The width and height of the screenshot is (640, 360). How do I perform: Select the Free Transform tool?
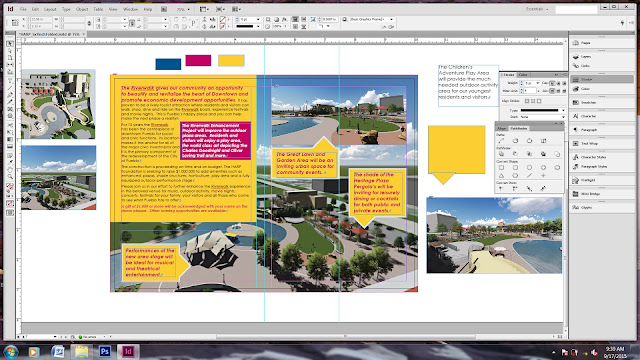(x=10, y=132)
